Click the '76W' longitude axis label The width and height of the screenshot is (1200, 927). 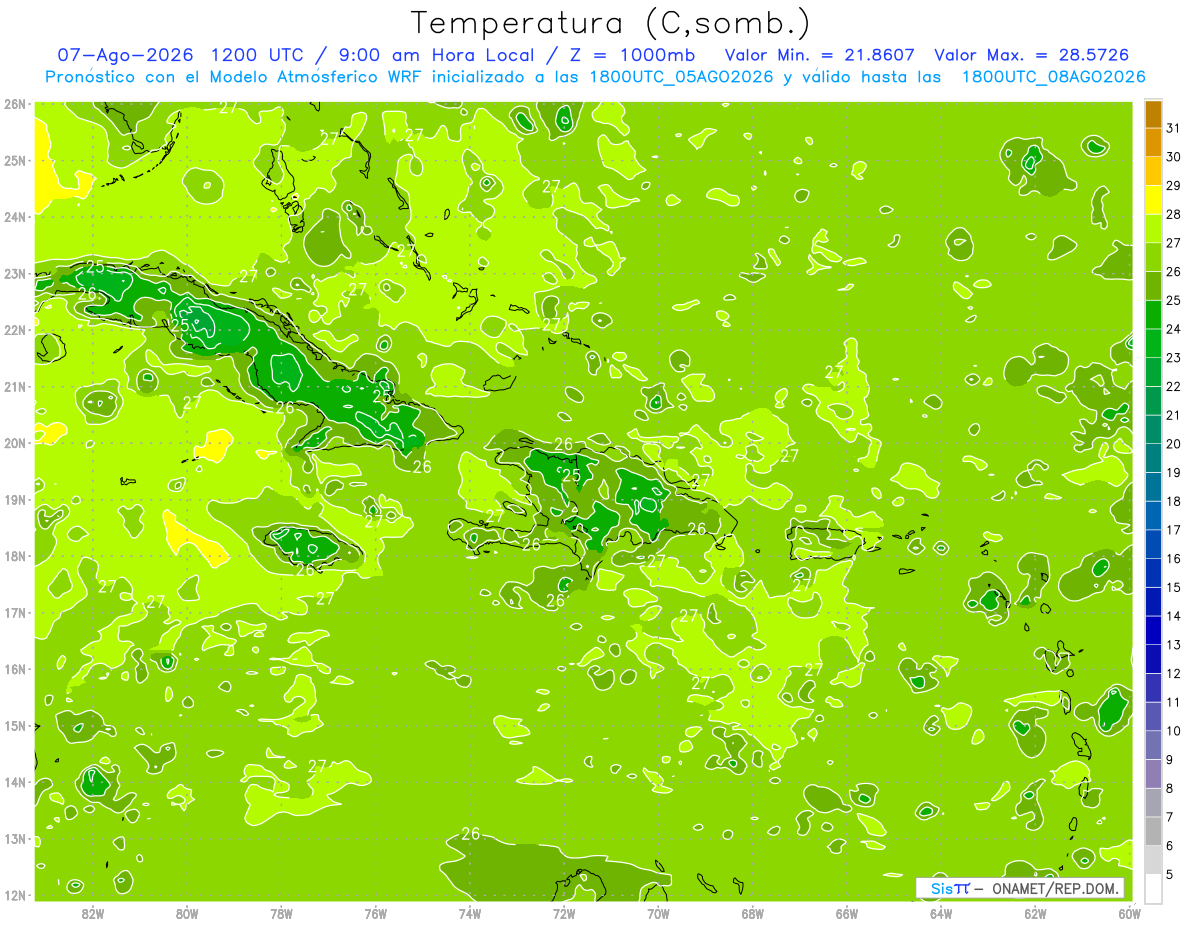375,914
